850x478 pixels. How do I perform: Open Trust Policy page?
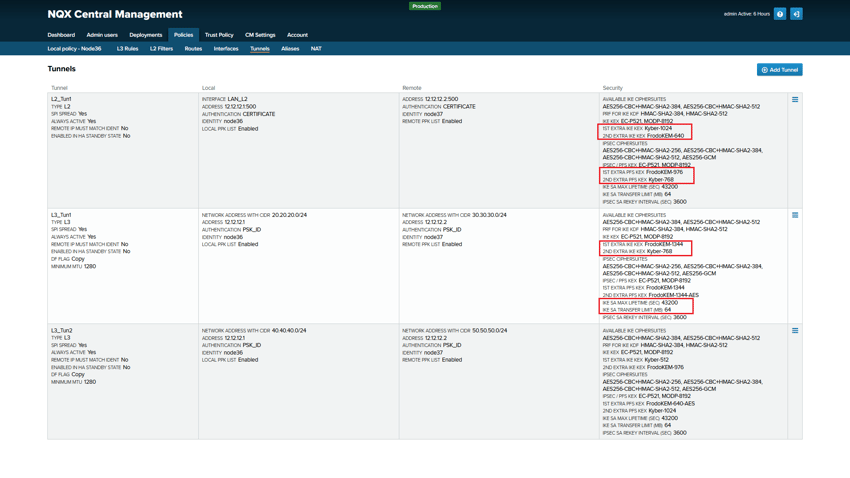click(x=219, y=35)
